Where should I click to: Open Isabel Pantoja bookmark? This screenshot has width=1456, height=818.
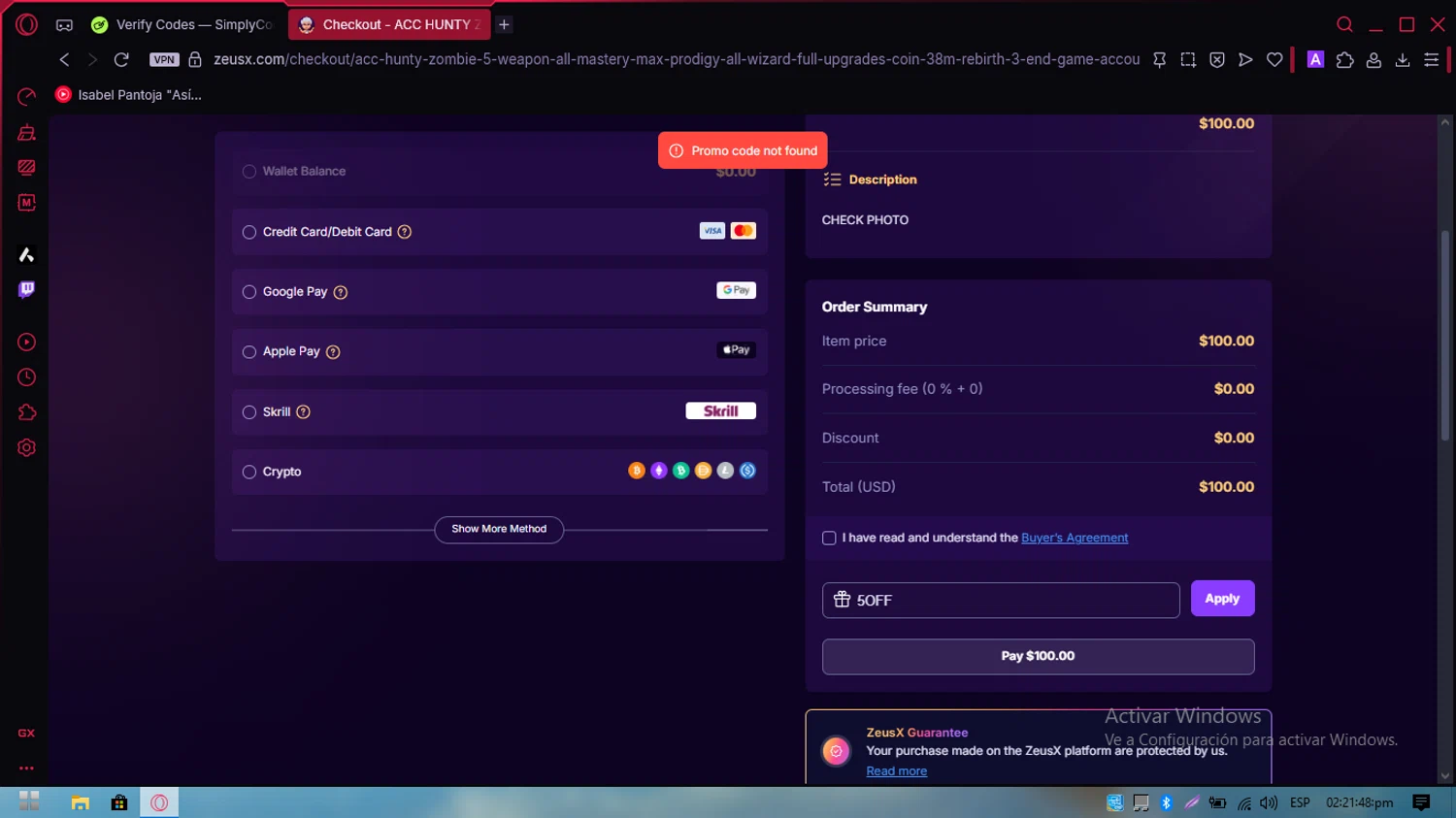point(128,94)
